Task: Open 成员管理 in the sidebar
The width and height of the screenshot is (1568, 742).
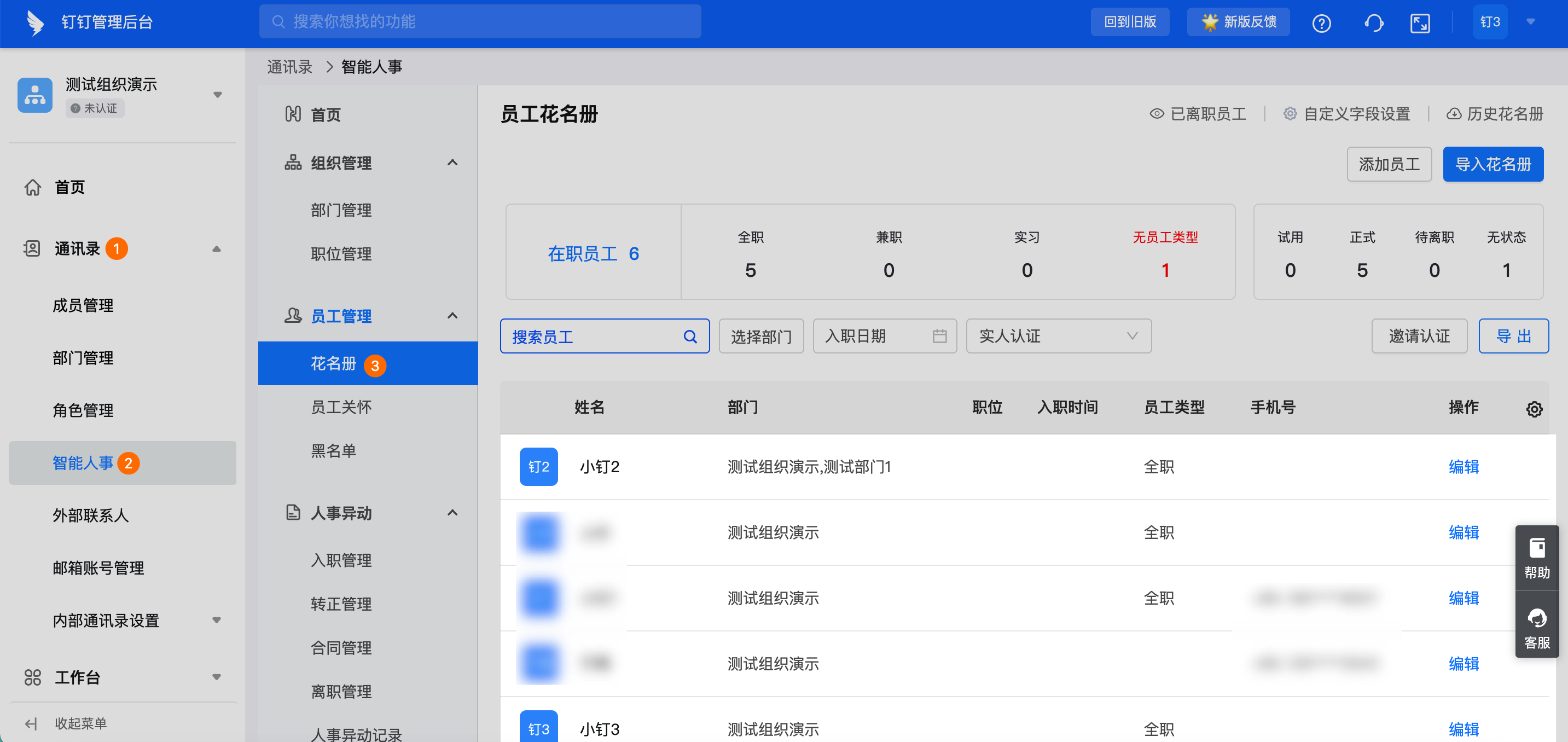Action: pos(83,305)
